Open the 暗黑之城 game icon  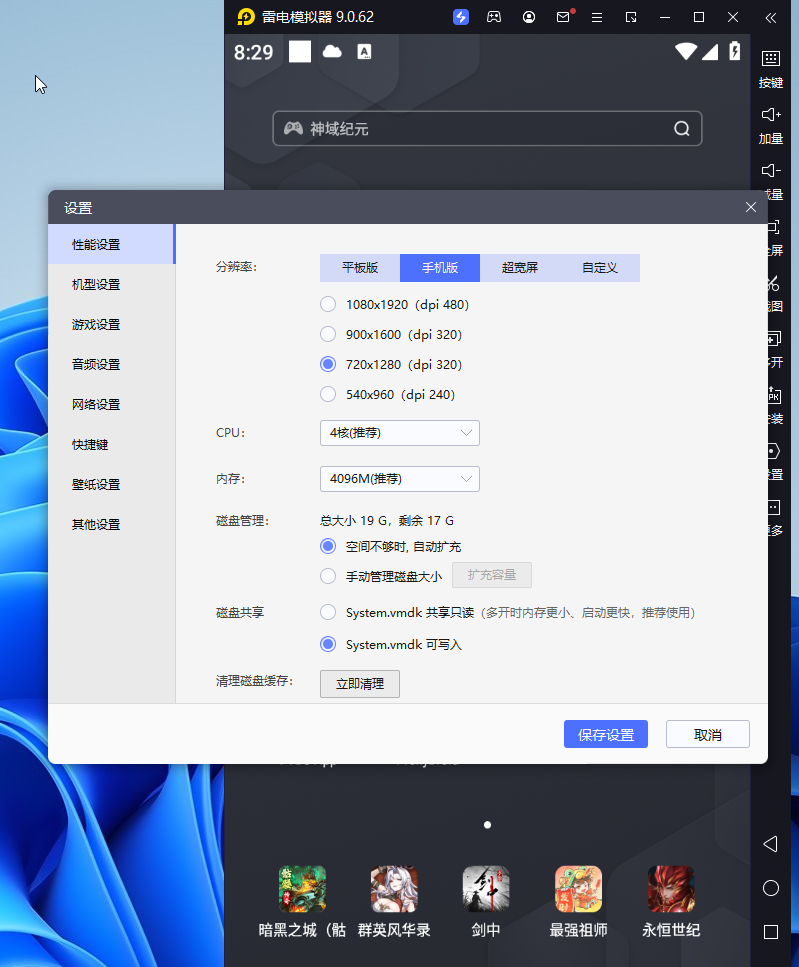tap(302, 889)
